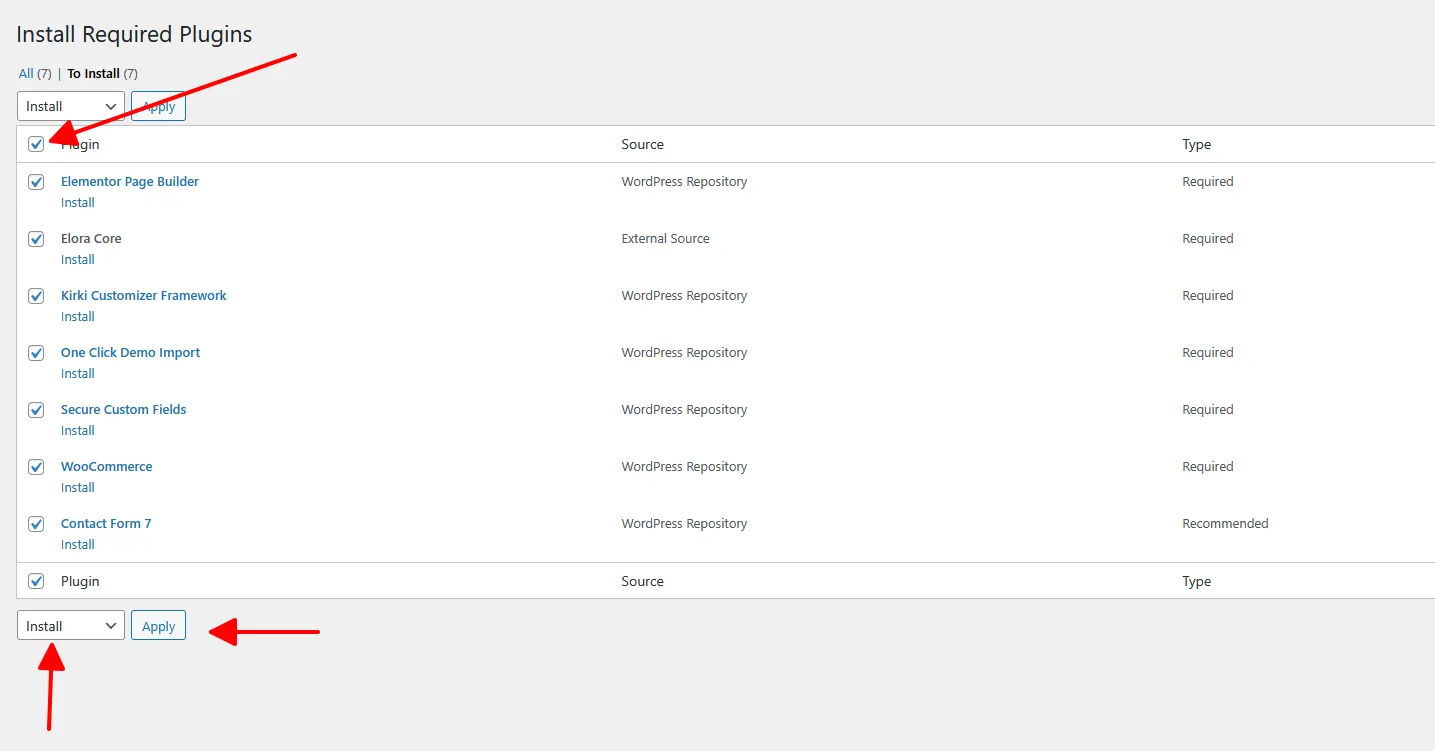Screen dimensions: 1435x751
Task: Open the Kirki Customizer Framework link
Action: point(143,296)
